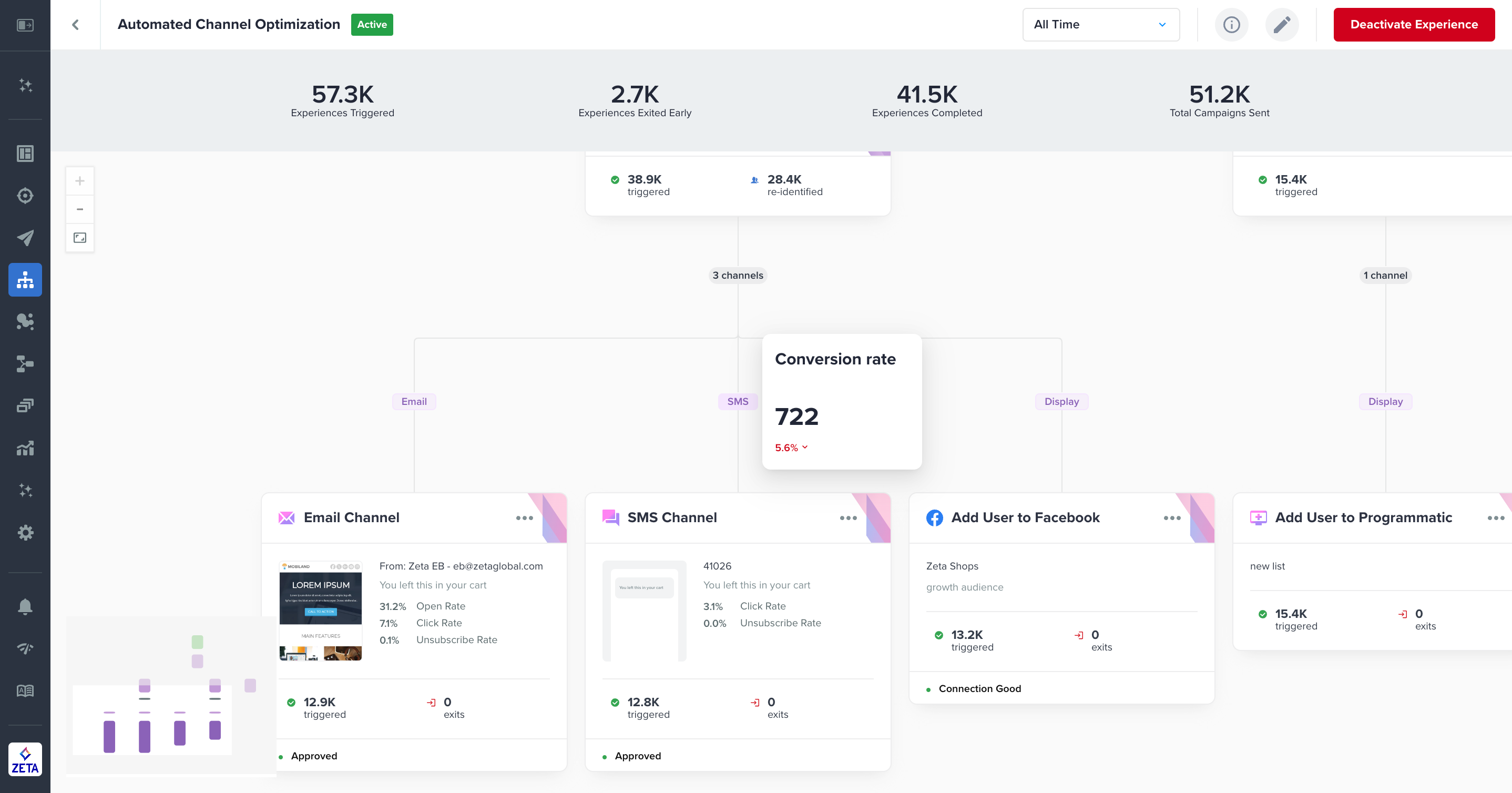This screenshot has height=793, width=1512.
Task: Click the back arrow next to the experience title
Action: coord(75,25)
